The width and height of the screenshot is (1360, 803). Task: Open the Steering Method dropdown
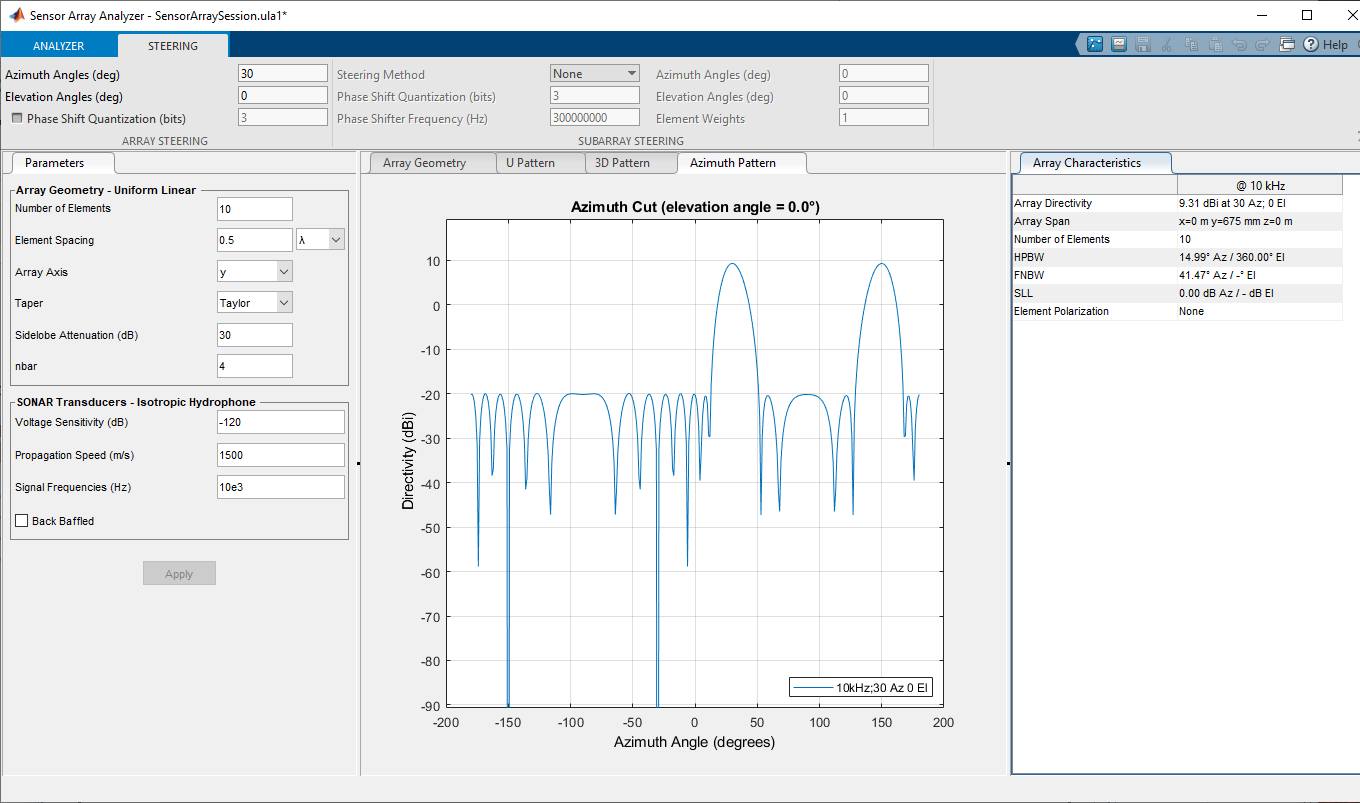595,74
